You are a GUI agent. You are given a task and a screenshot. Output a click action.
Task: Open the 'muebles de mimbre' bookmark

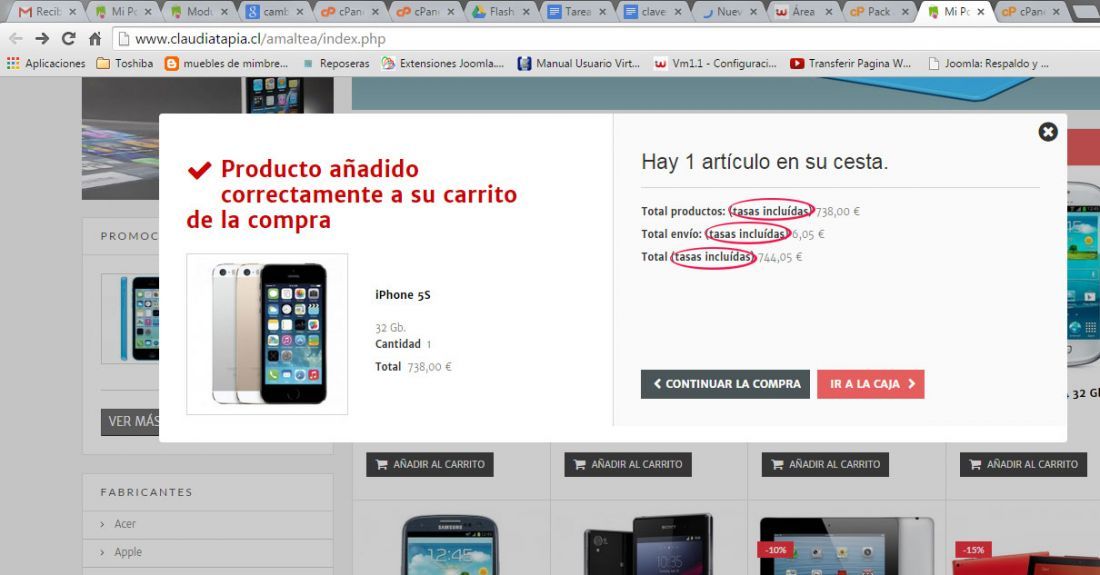226,63
